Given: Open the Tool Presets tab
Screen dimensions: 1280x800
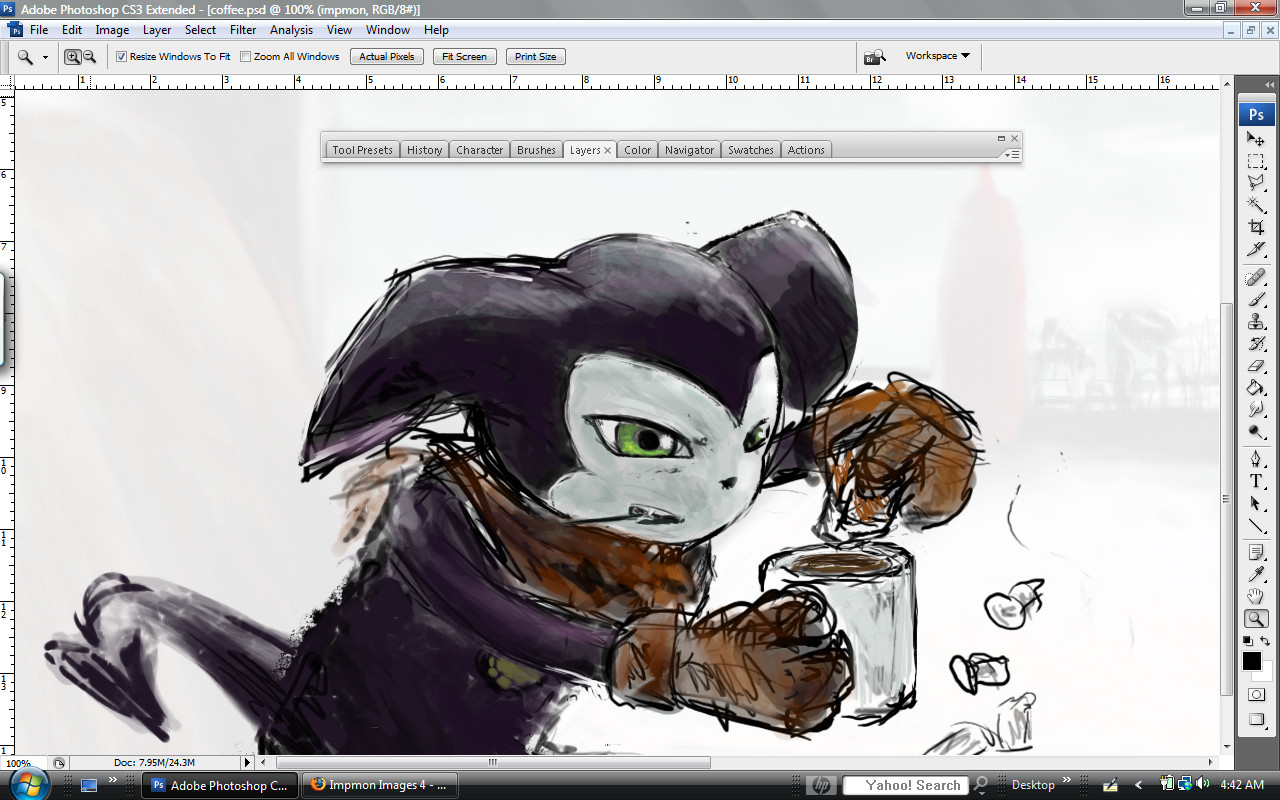Looking at the screenshot, I should (x=362, y=150).
